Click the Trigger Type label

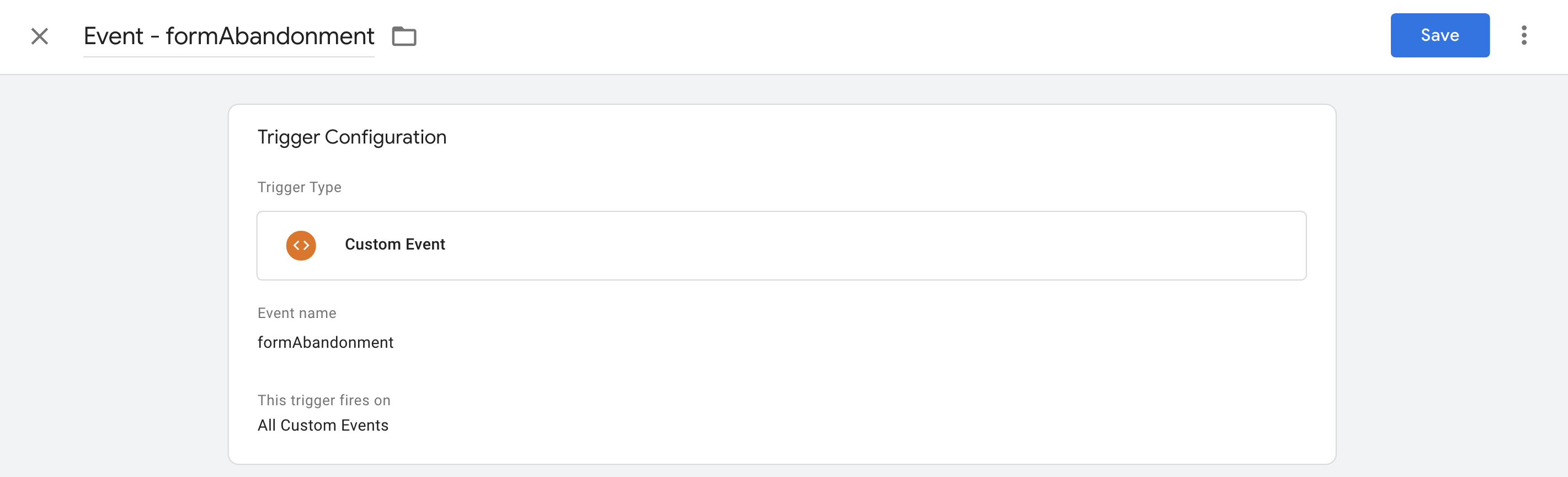pos(299,187)
